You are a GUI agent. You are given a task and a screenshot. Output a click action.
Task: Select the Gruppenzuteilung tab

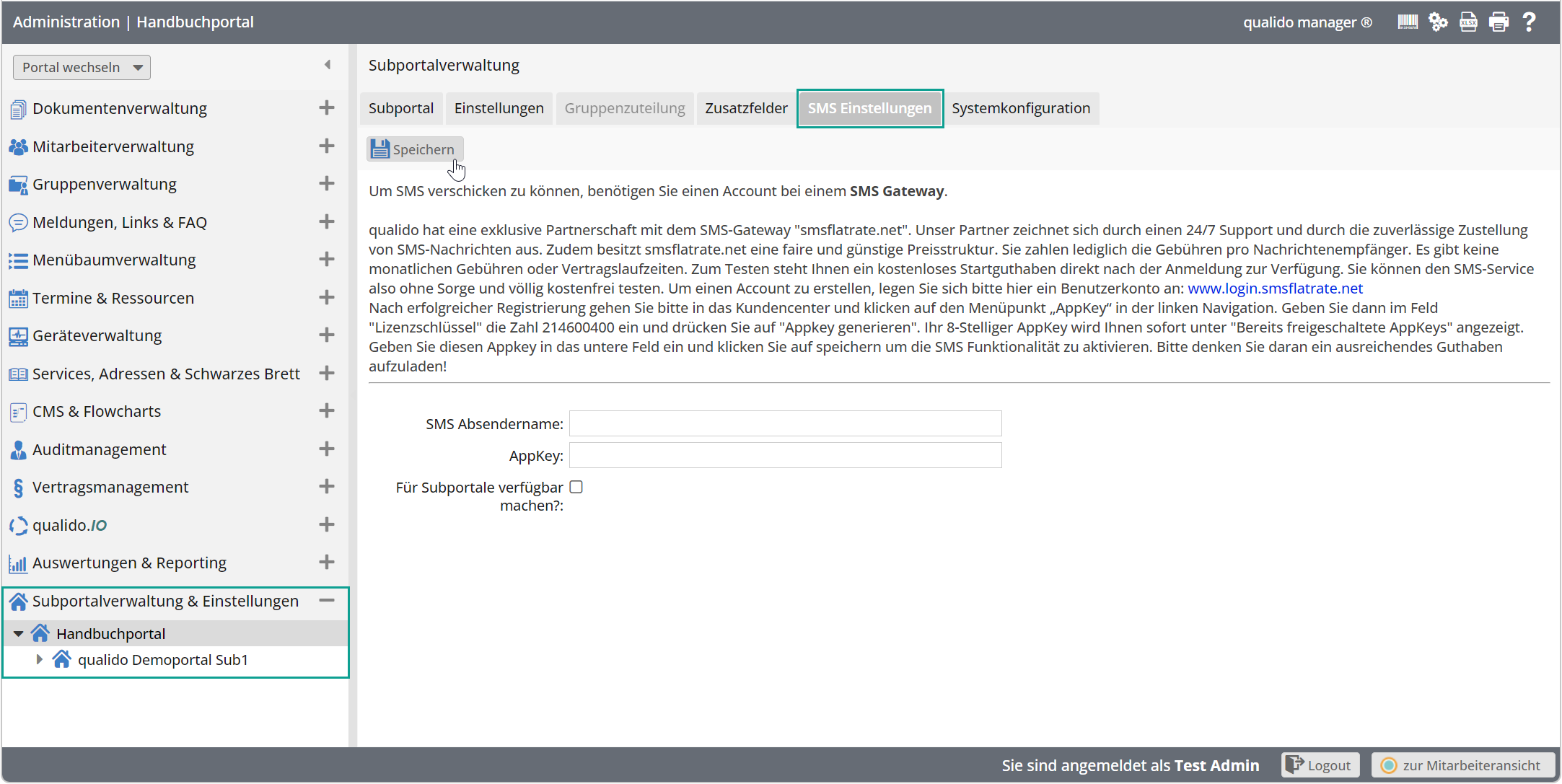pos(625,108)
